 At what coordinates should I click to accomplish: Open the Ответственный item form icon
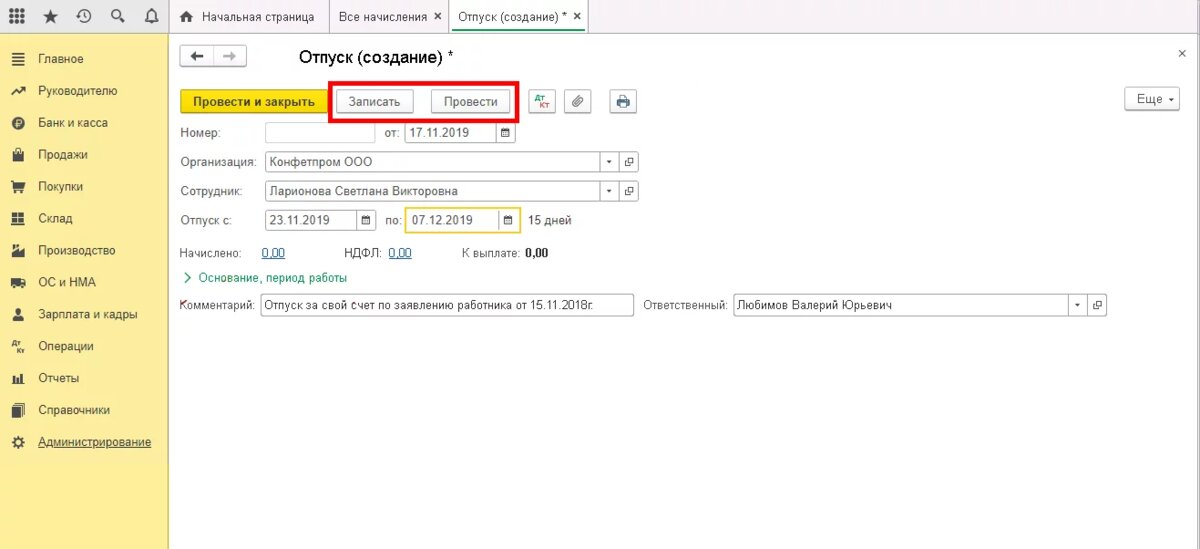1097,305
